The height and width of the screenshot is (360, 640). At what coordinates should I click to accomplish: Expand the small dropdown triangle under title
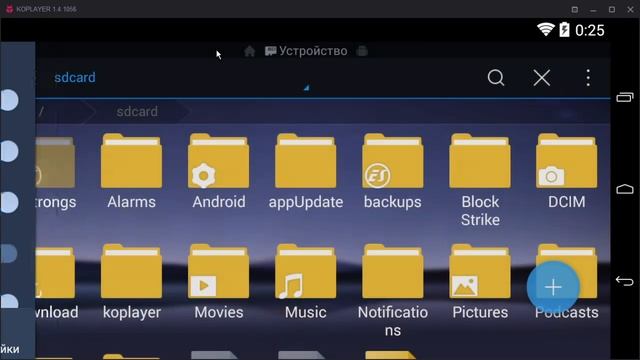click(306, 87)
